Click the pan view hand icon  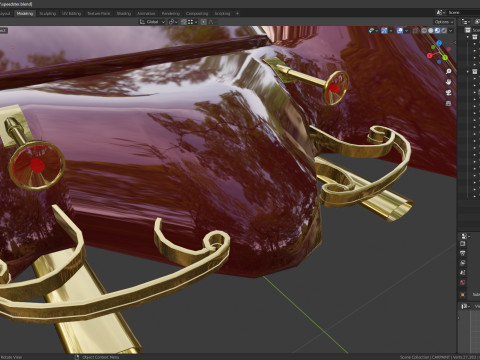(448, 82)
